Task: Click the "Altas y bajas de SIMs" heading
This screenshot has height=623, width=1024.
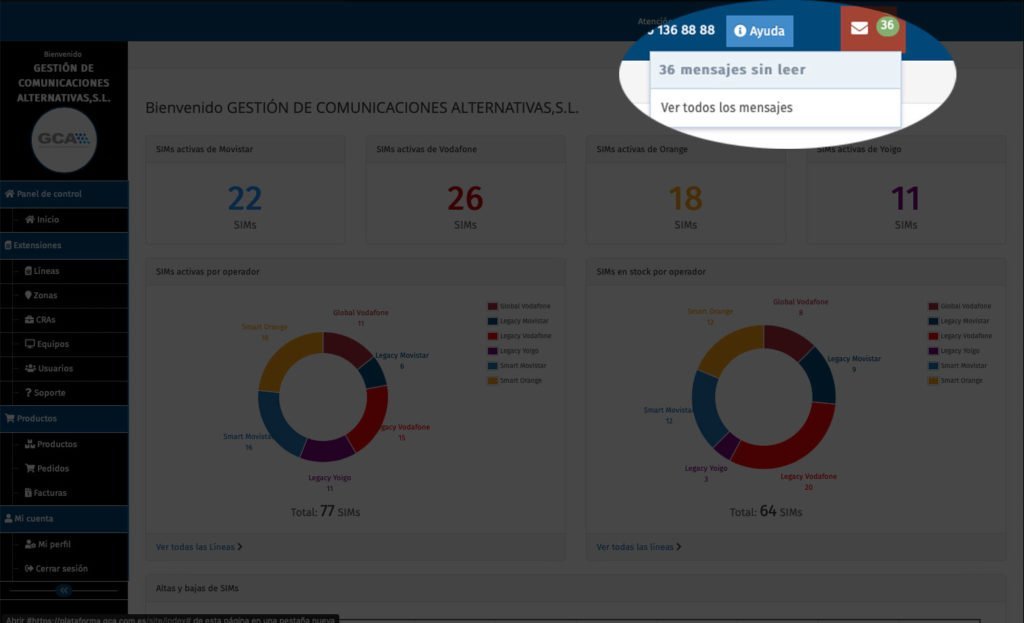Action: coord(197,588)
